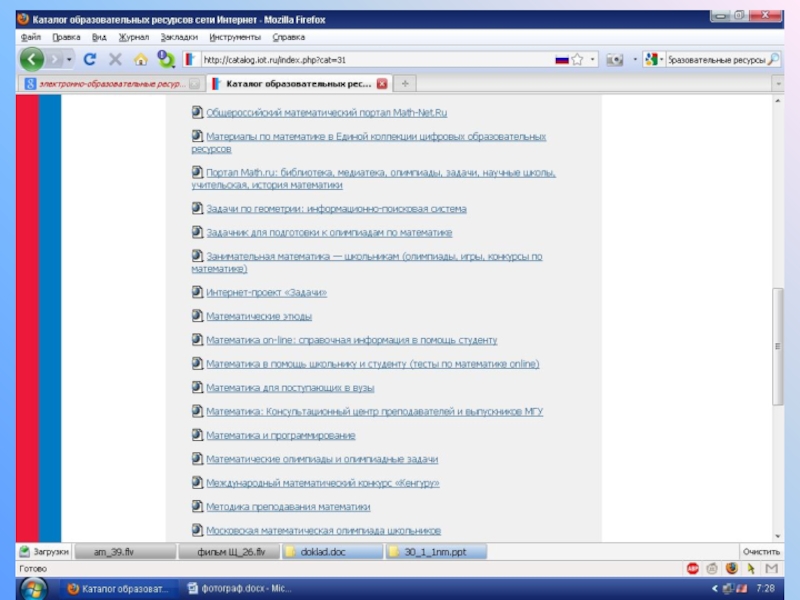Click the address bar with catalog.iot.ru URL
The height and width of the screenshot is (600, 800).
[377, 60]
